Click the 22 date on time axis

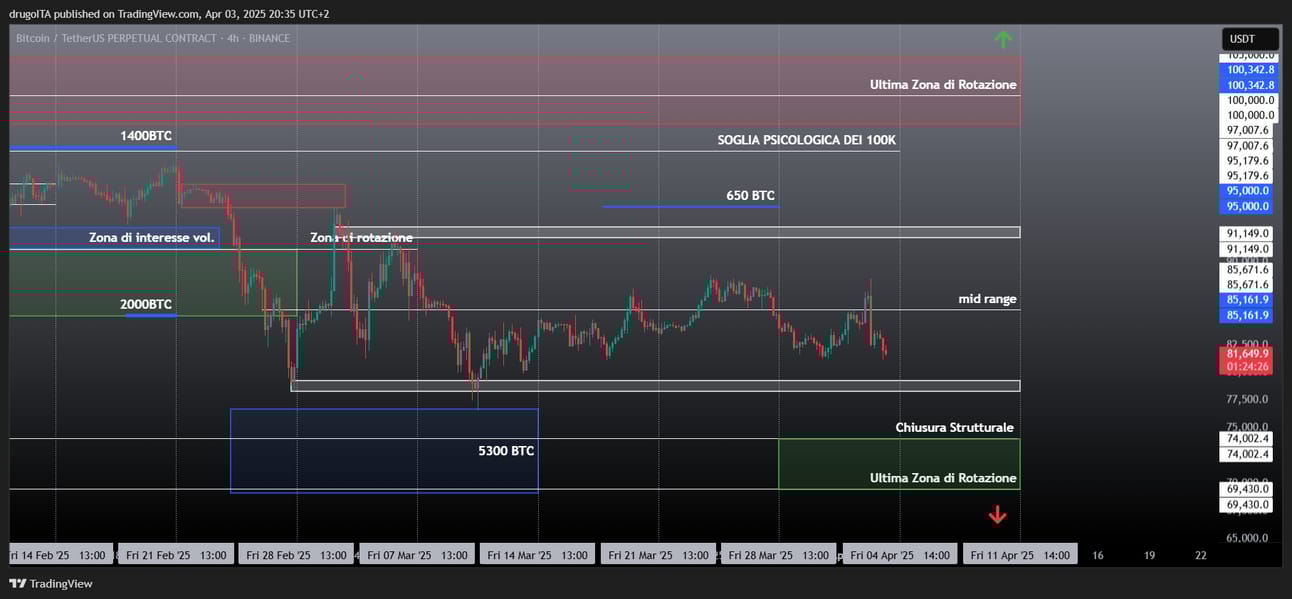(x=1201, y=555)
